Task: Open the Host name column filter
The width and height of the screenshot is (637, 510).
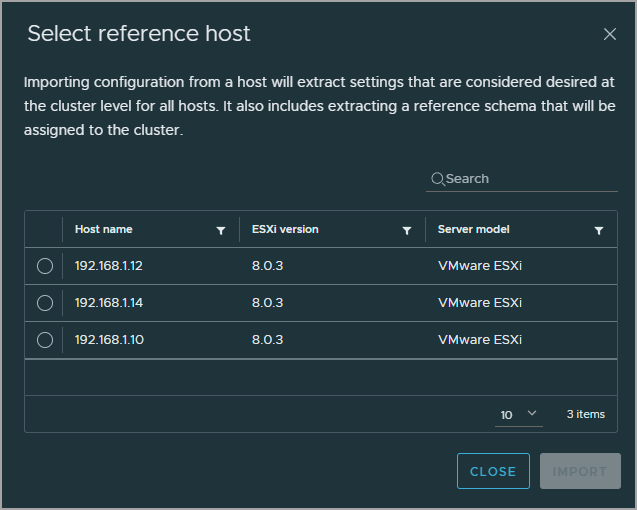Action: pyautogui.click(x=221, y=230)
